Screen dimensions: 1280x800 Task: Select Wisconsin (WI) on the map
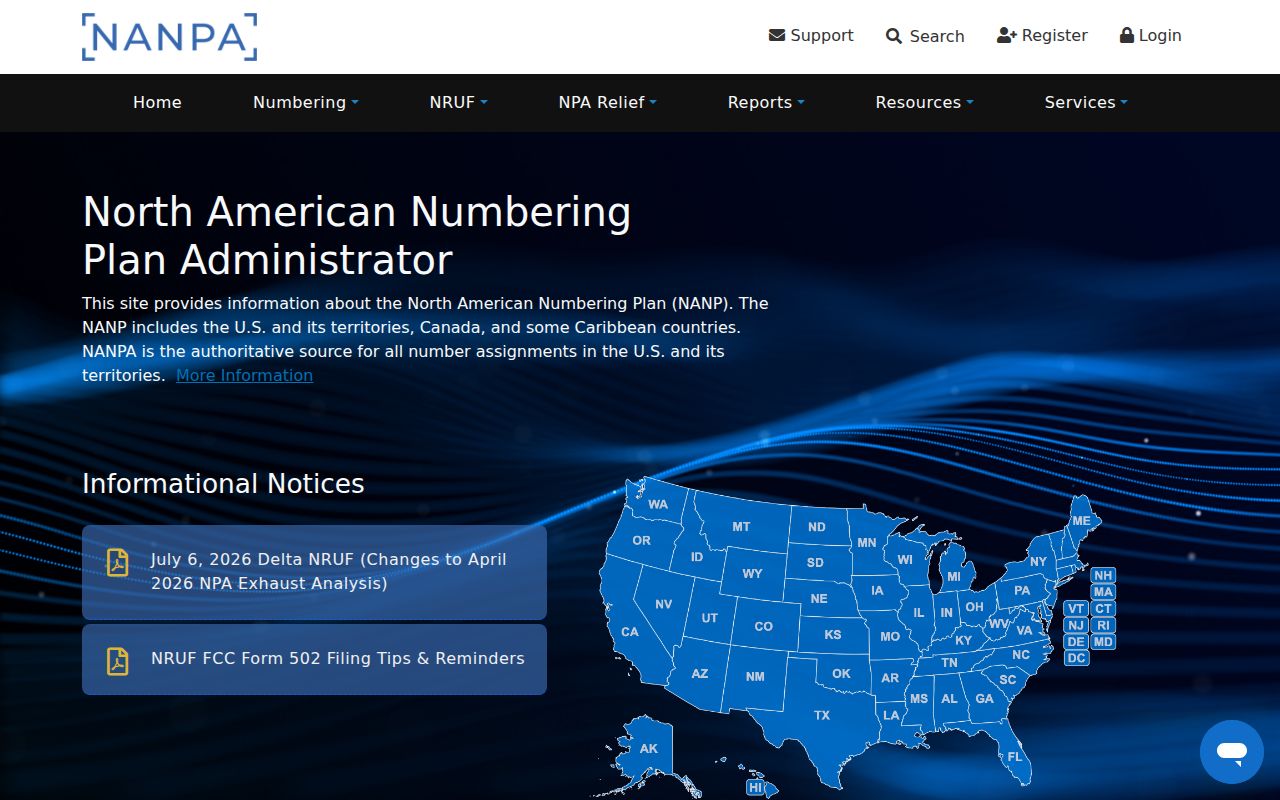tap(905, 560)
